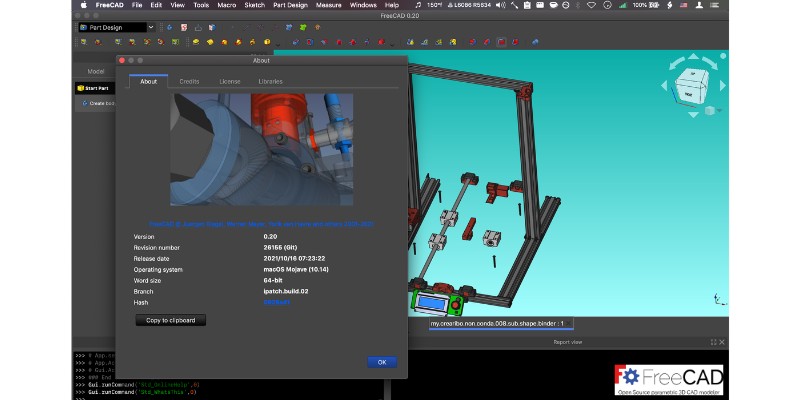Rotate view up with navigation cube top arrow
This screenshot has height=400, width=800.
[693, 56]
